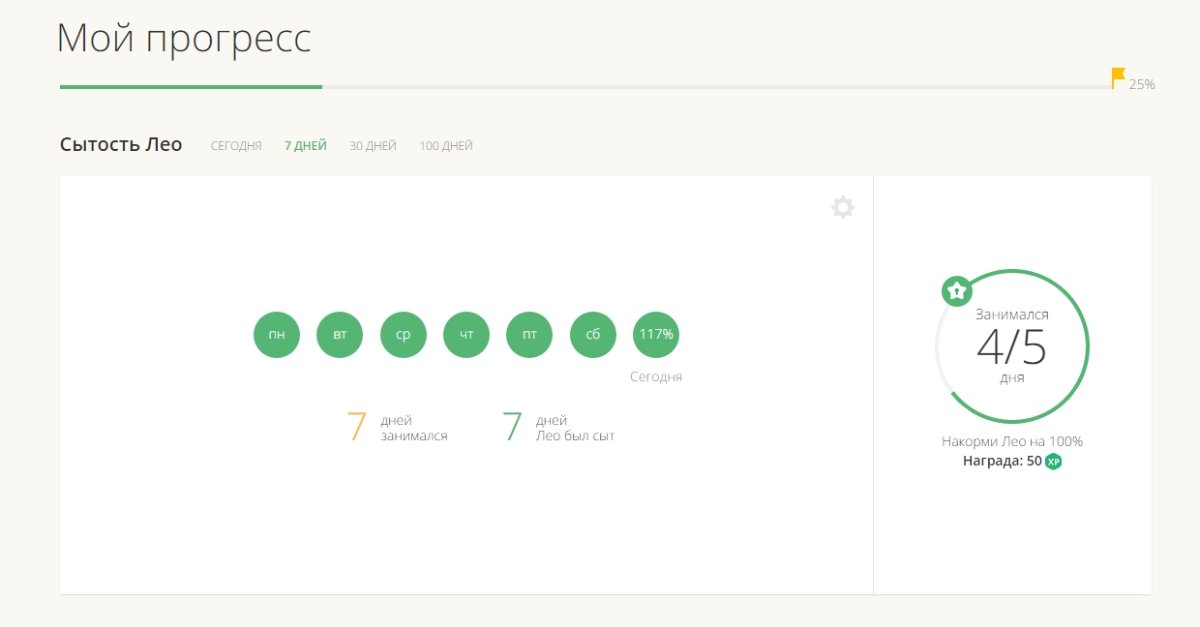
Task: Switch to the '7 дней' tab
Action: pos(305,146)
